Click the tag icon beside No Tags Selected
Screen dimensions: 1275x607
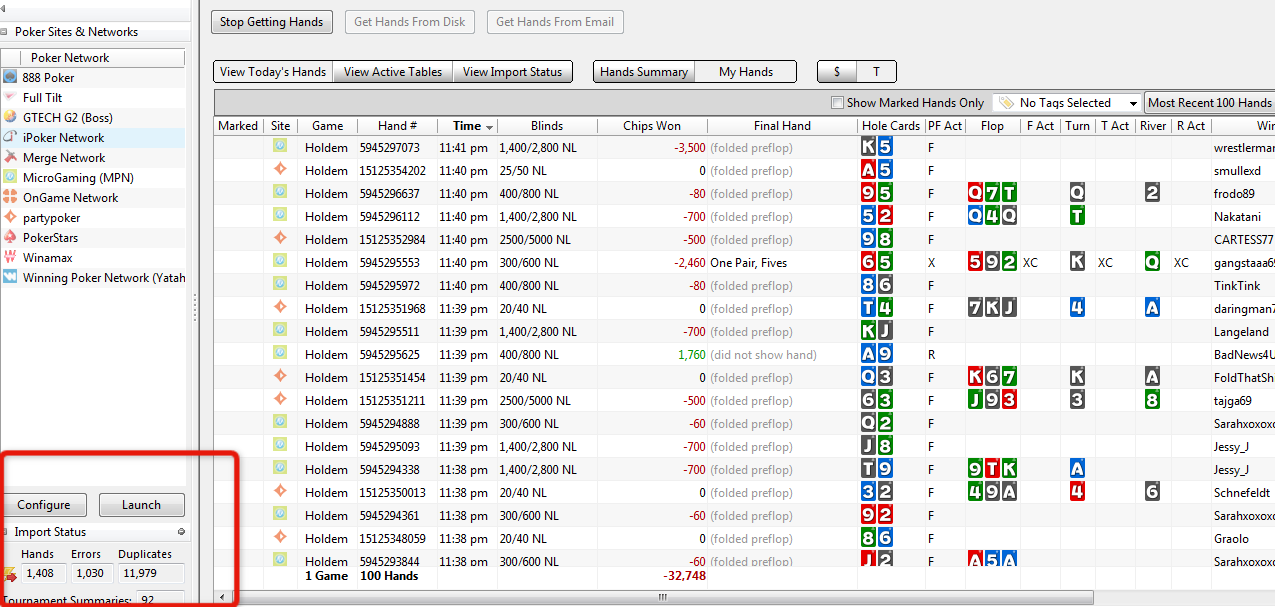[1006, 103]
